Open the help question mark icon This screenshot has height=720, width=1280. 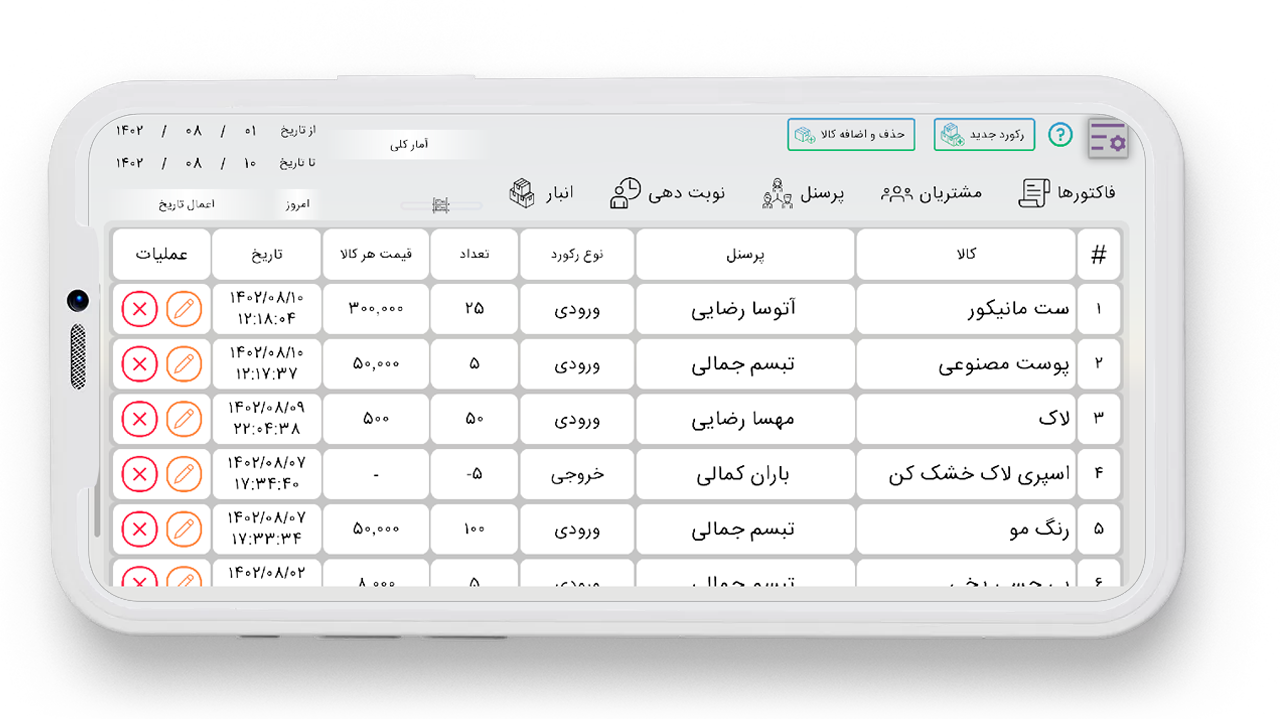[1060, 134]
